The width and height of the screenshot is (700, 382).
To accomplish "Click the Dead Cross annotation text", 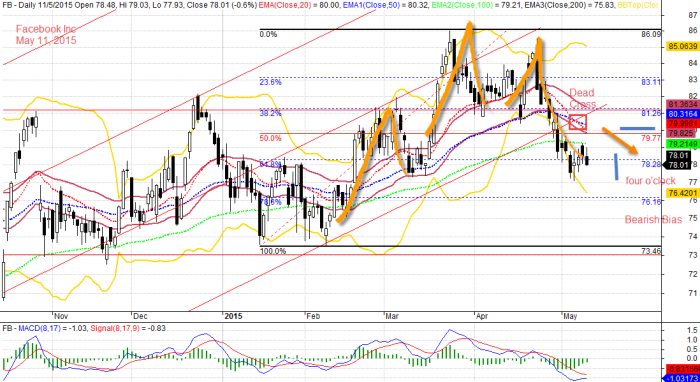I will (582, 99).
